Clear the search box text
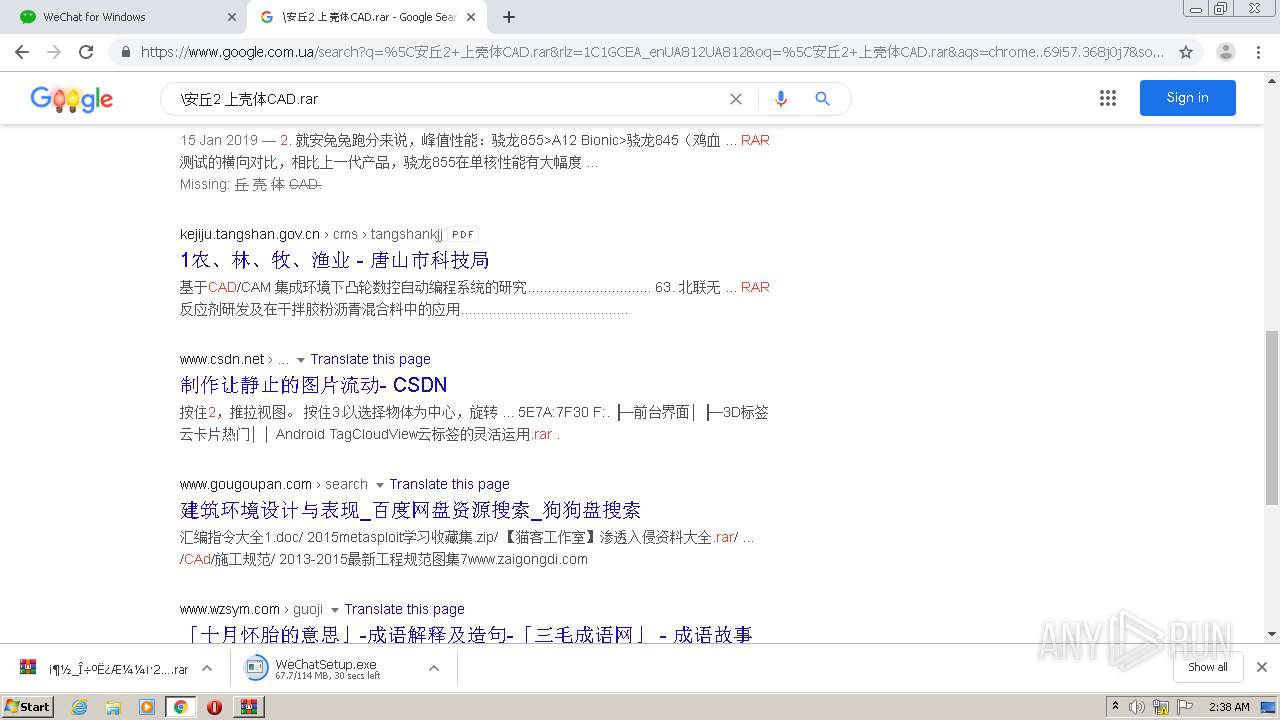 click(736, 99)
